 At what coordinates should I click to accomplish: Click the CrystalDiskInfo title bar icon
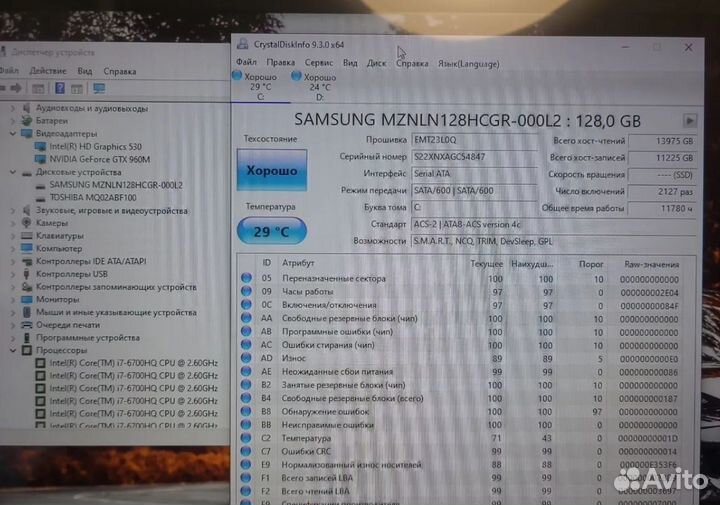pos(242,44)
